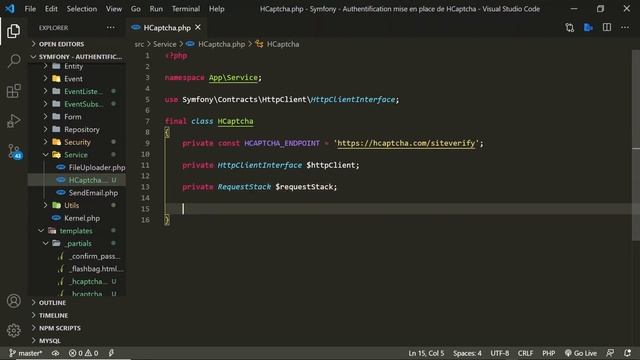Change language mode via PHP

[549, 353]
